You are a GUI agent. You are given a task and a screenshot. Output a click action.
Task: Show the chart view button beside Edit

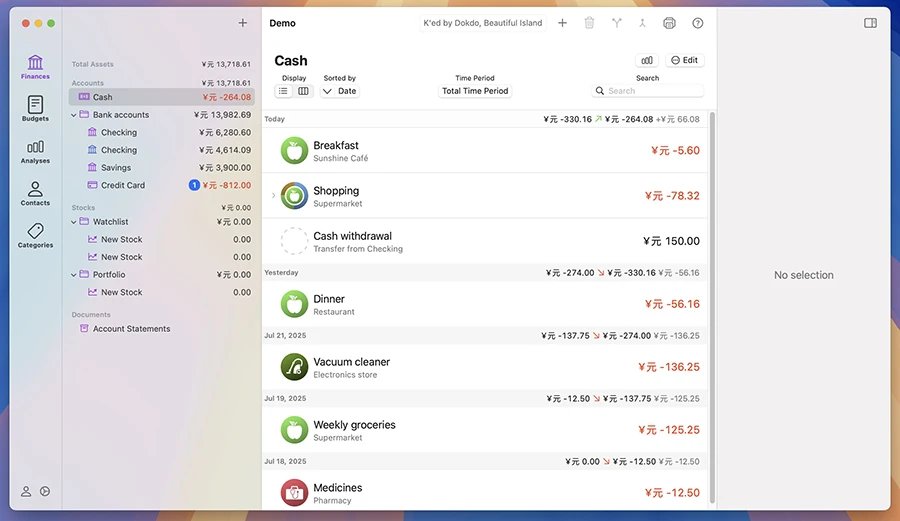tap(647, 60)
